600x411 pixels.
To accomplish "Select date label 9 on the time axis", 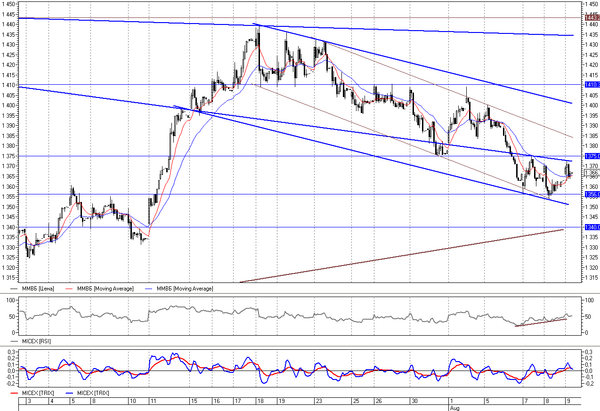I will 568,401.
